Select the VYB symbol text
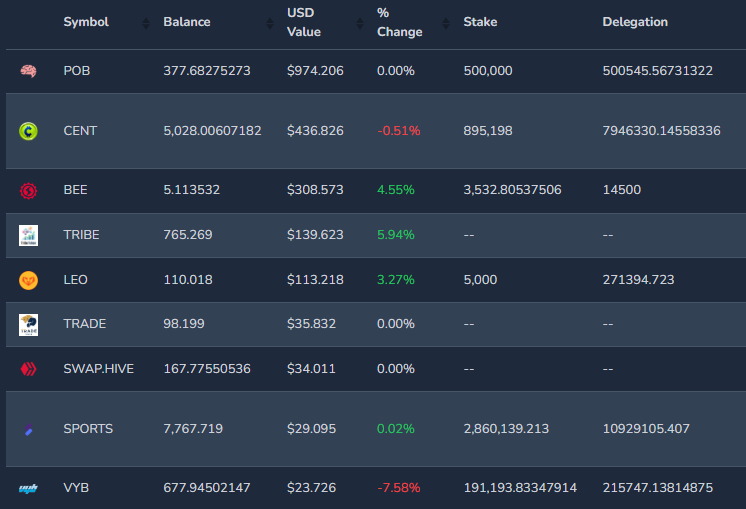The height and width of the screenshot is (509, 746). [76, 488]
